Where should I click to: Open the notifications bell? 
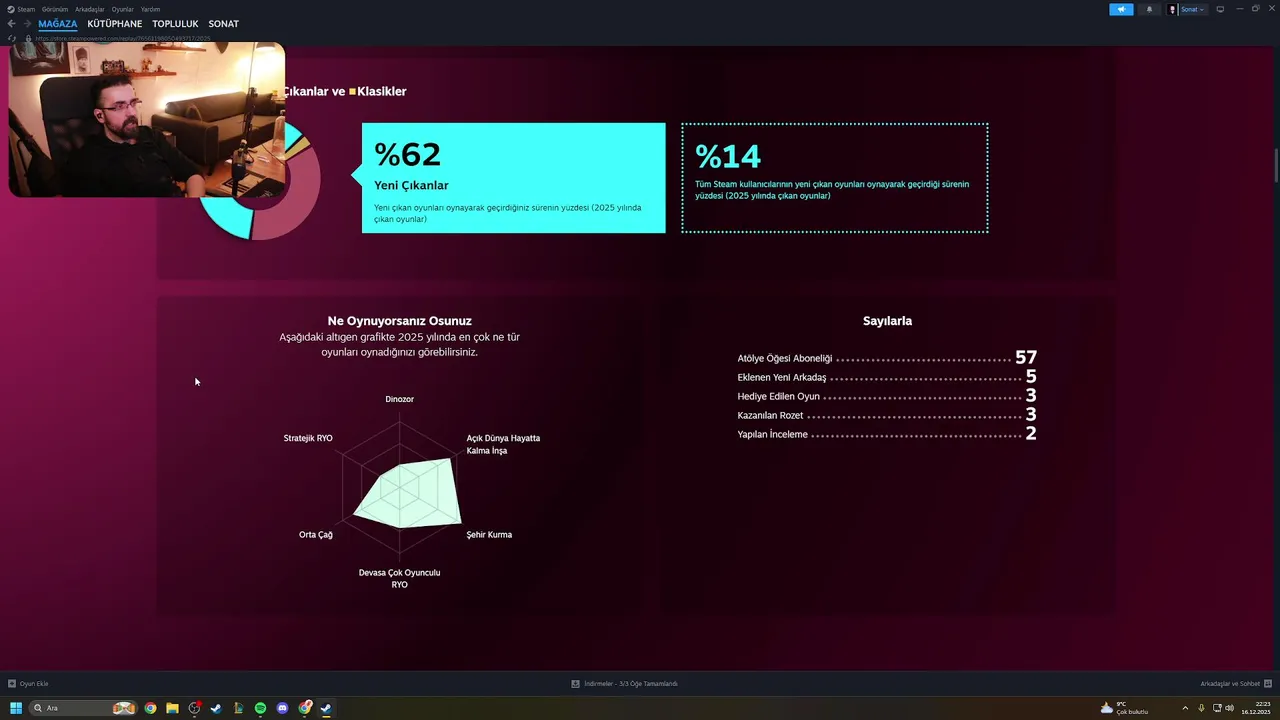tap(1149, 9)
